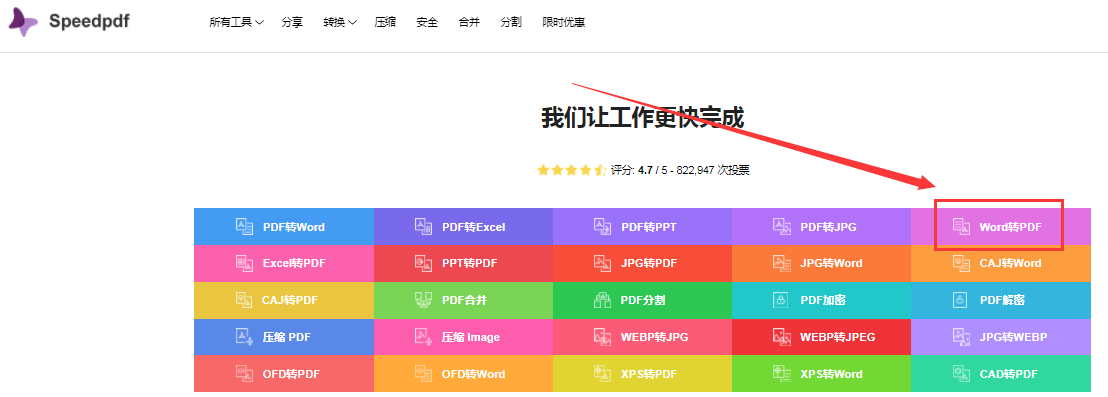The height and width of the screenshot is (397, 1108).
Task: Open the WEBP转JPEG text link
Action: point(837,338)
